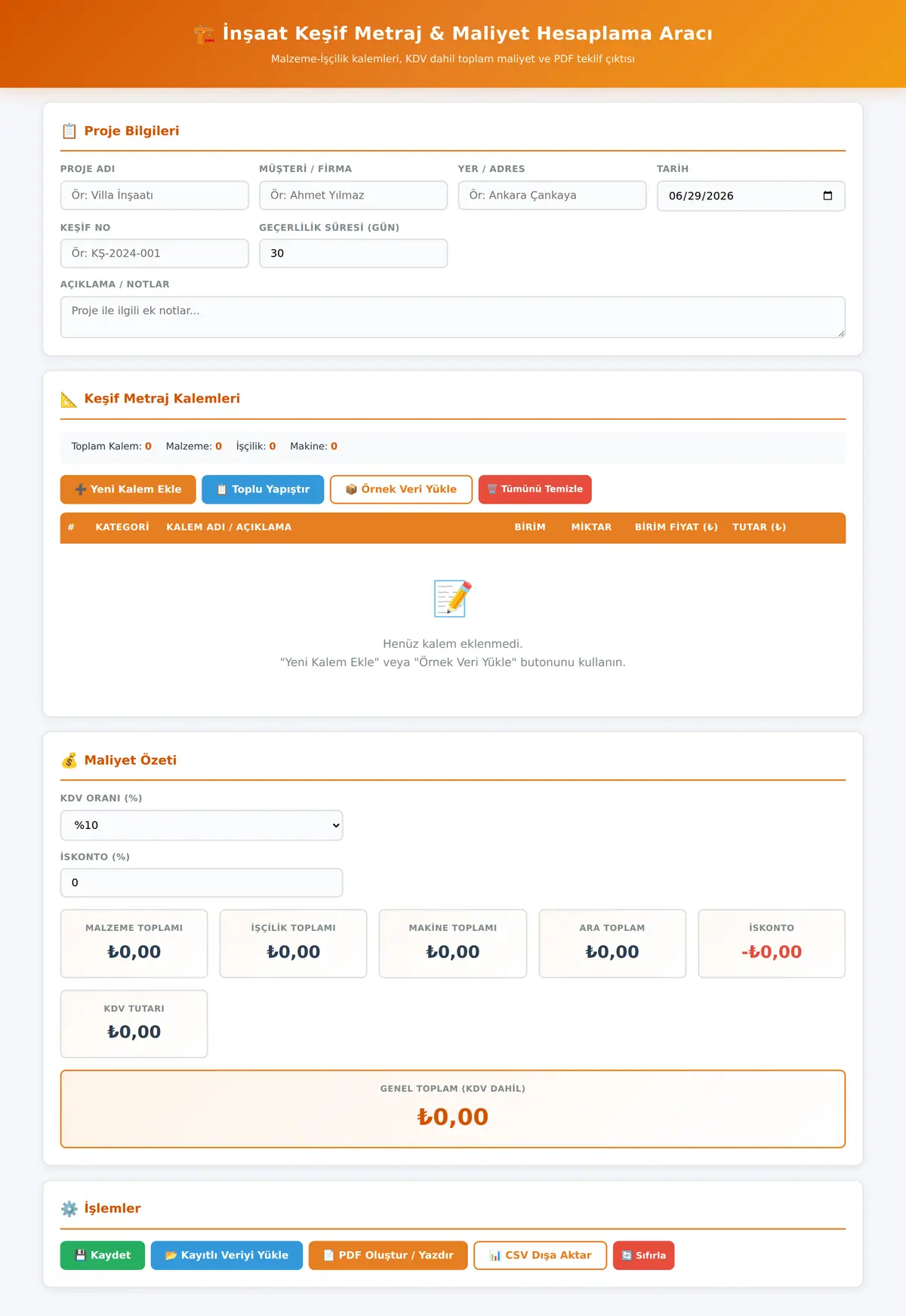Viewport: 906px width, 1316px height.
Task: Open the calendar picker icon in Tarih field
Action: coord(827,196)
